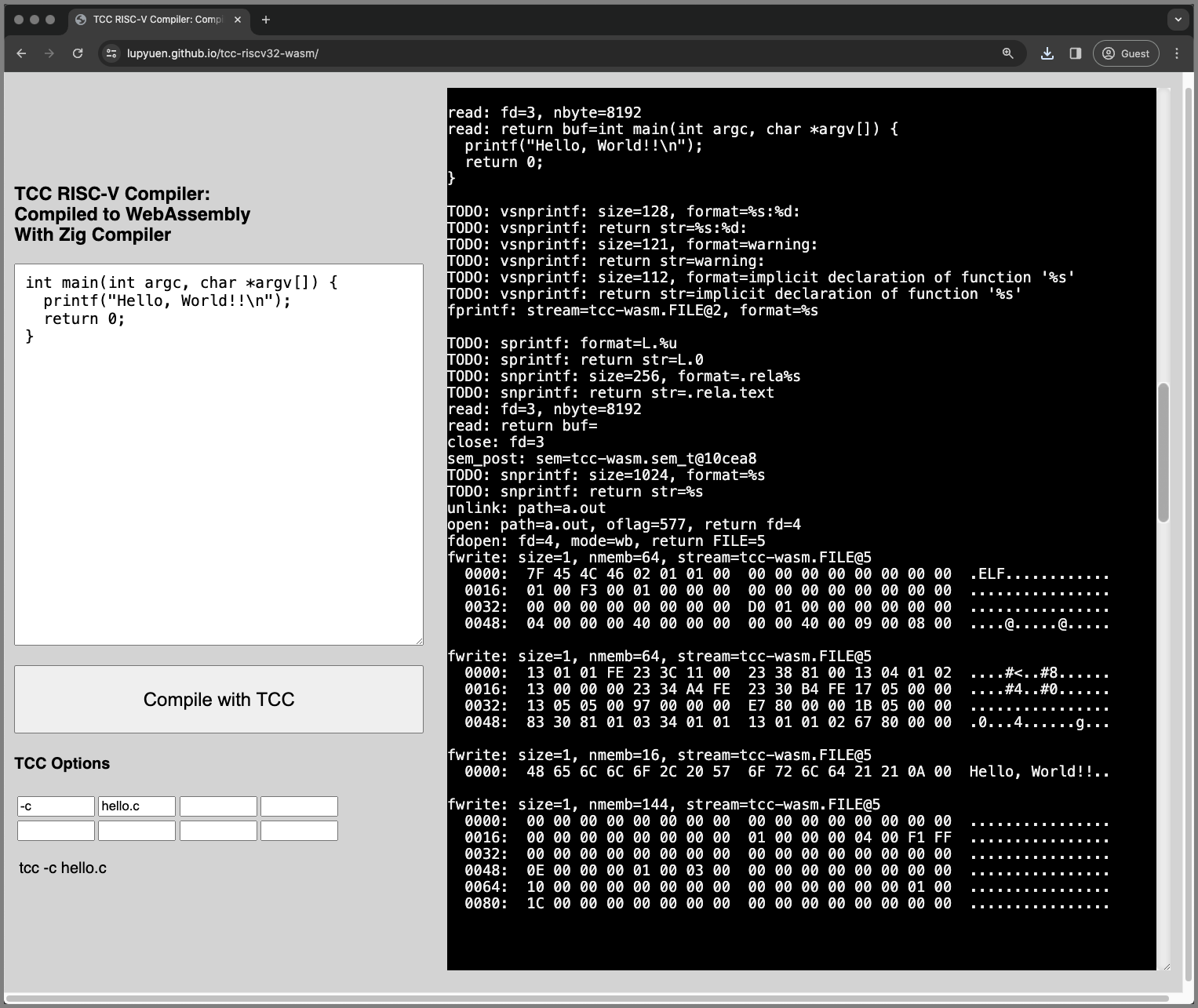Viewport: 1198px width, 1008px height.
Task: Click the empty third TCC option field
Action: 218,806
